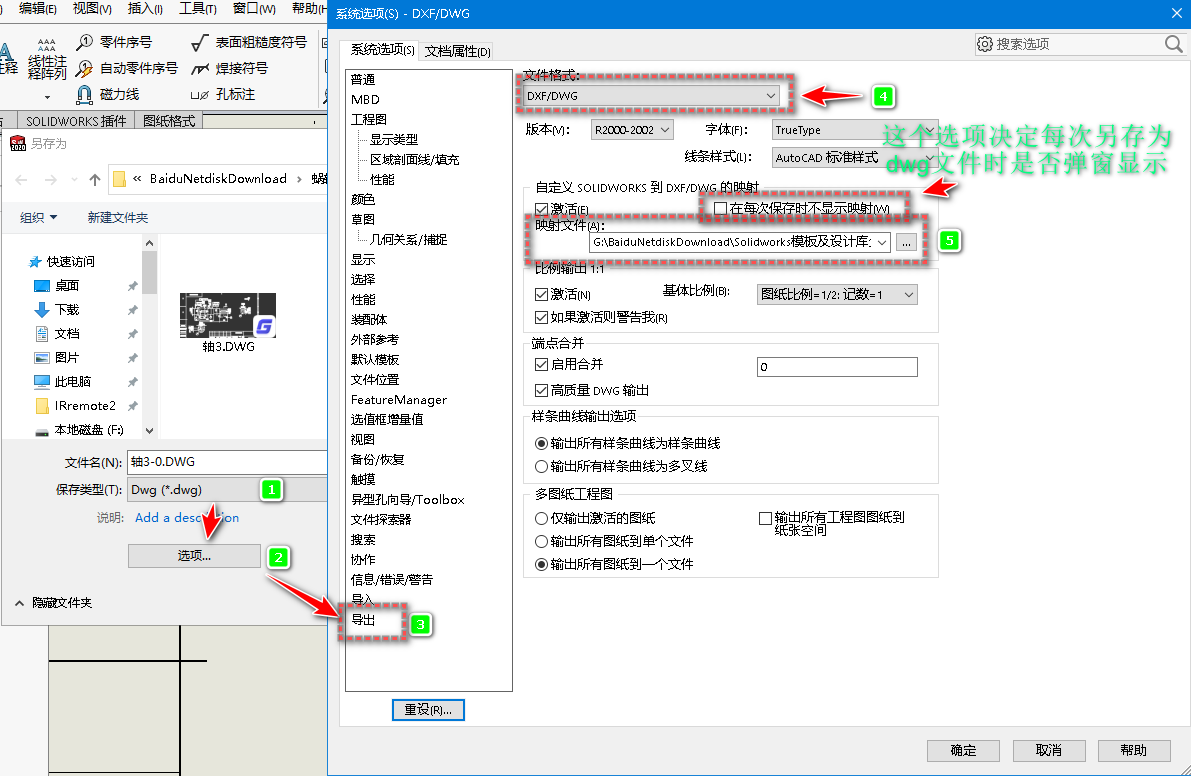1191x776 pixels.
Task: Toggle 高质量 DWG 输出 checkbox
Action: tap(542, 390)
